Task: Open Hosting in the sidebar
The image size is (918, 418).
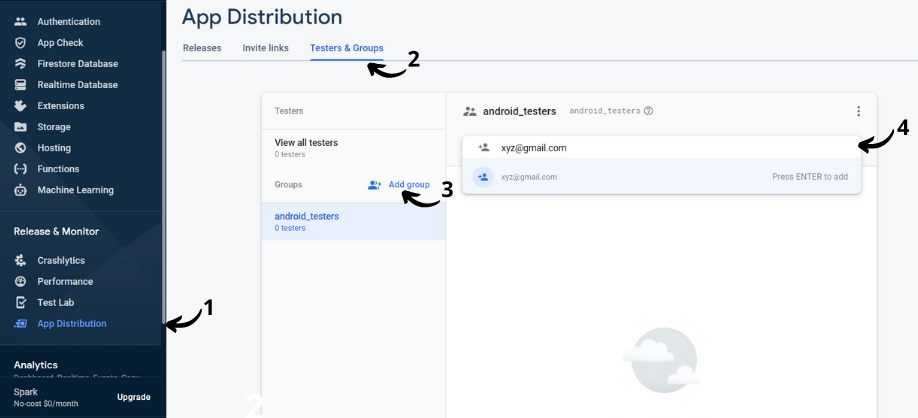Action: click(x=54, y=148)
